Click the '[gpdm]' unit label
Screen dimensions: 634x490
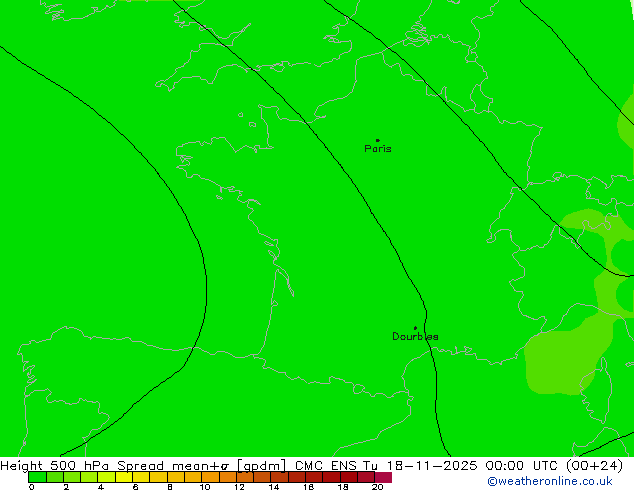click(x=262, y=466)
